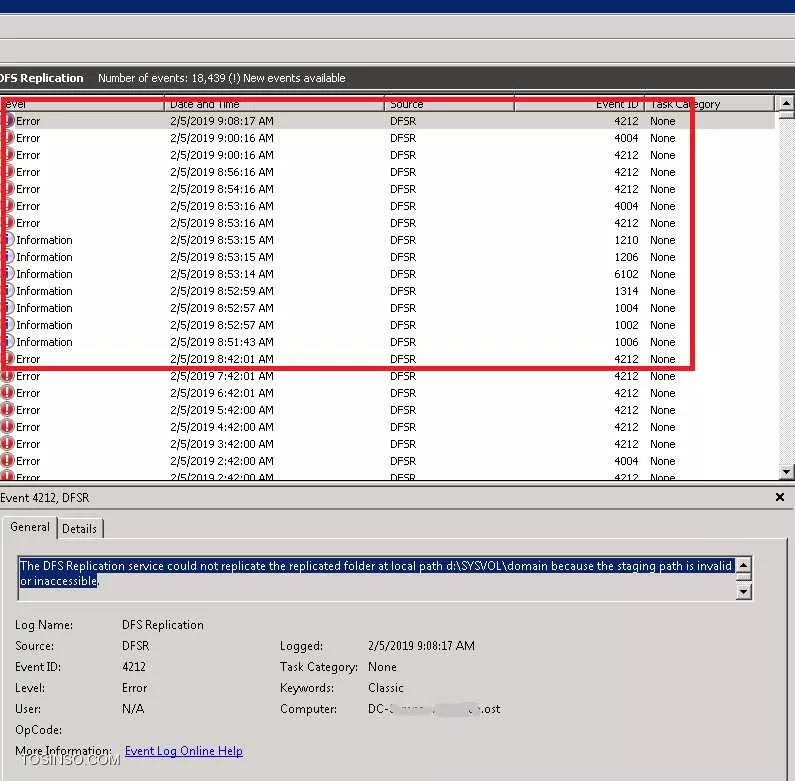Select the Error event at 5:42:00 AM
Viewport: 795px width, 781px height.
coord(387,410)
